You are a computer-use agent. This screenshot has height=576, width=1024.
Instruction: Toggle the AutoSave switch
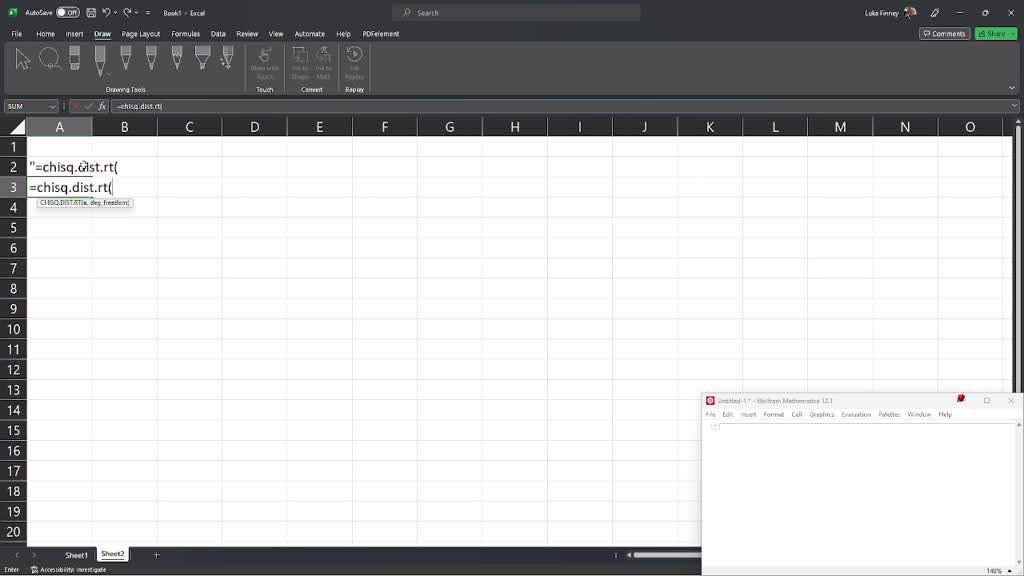click(x=67, y=12)
